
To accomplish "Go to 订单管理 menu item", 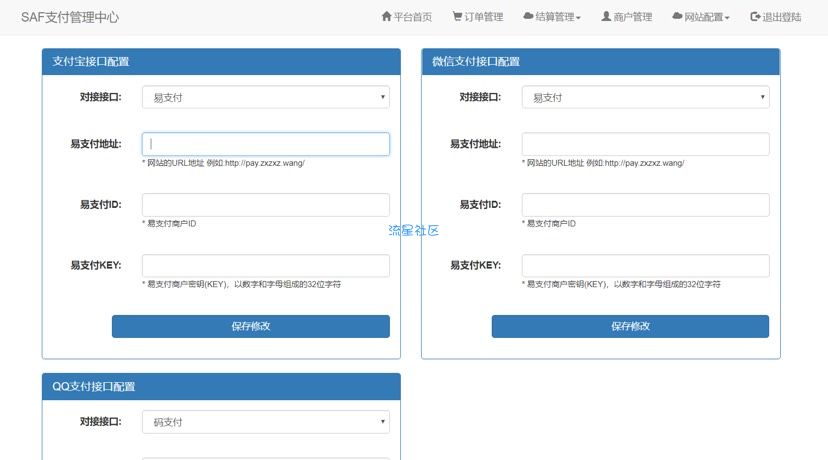I will tap(478, 17).
